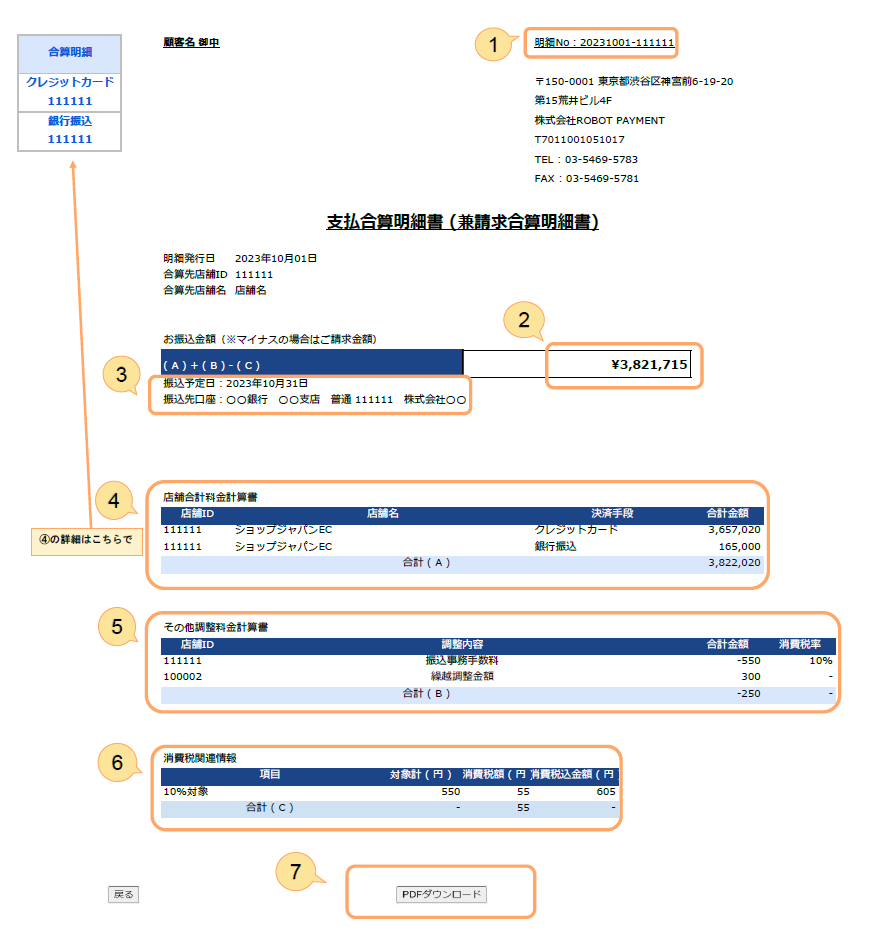Click the 300 amount in 繰越調整金額 row
The width and height of the screenshot is (892, 945).
[751, 677]
